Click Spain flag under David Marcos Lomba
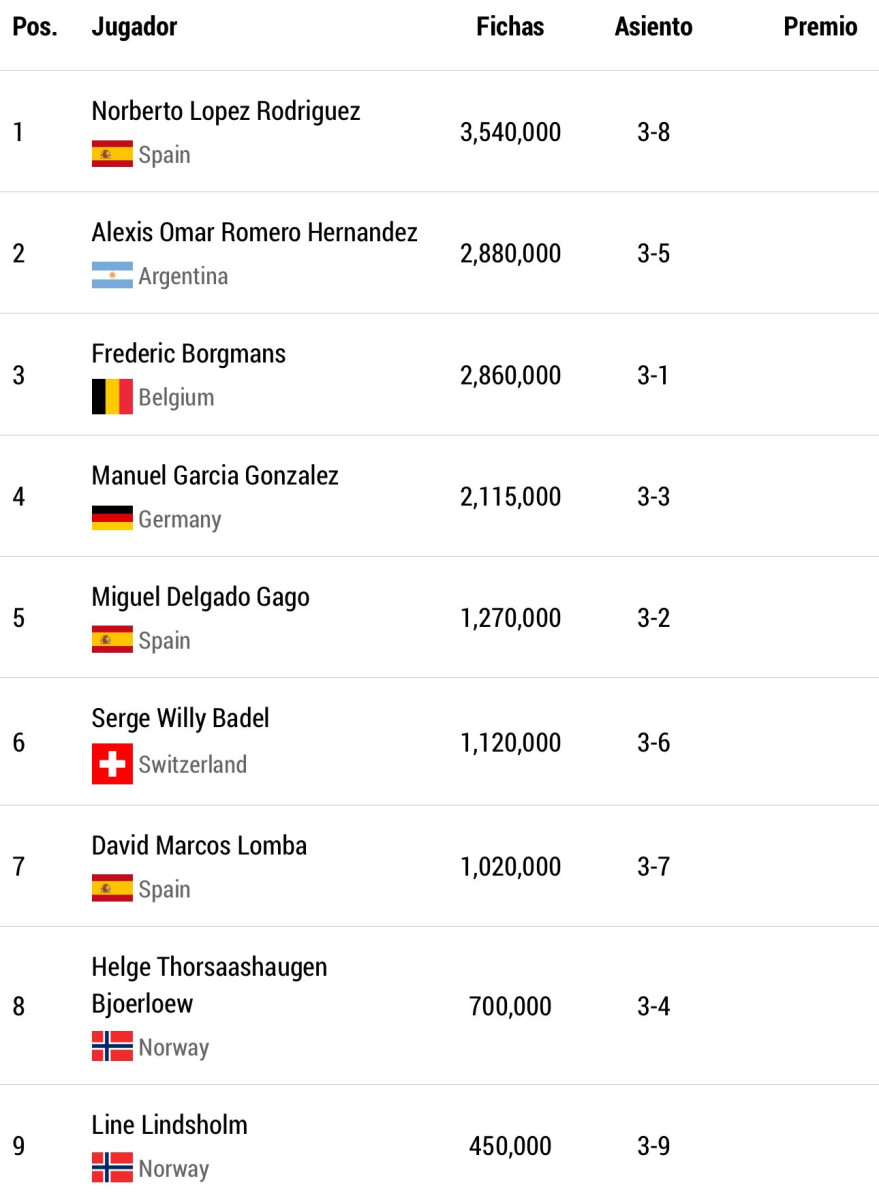 [x=112, y=888]
